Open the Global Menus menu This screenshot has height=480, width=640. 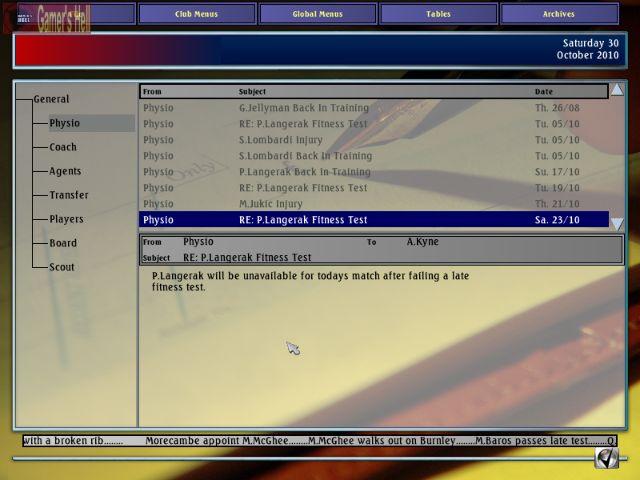[x=317, y=14]
